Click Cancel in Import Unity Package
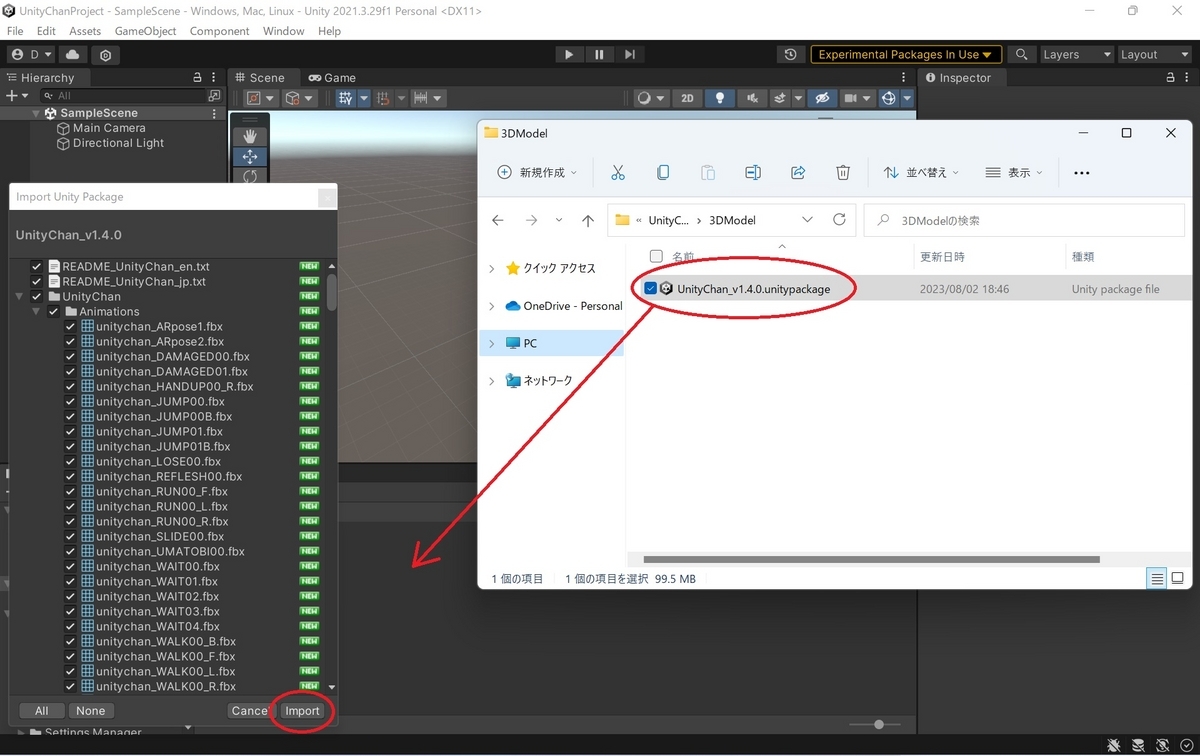 pos(249,711)
